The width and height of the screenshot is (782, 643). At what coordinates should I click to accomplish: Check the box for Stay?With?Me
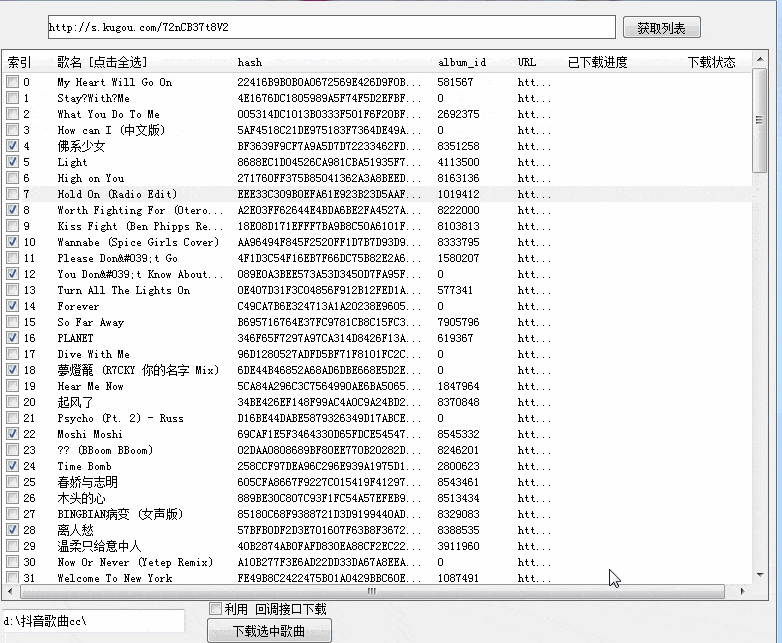coord(12,98)
